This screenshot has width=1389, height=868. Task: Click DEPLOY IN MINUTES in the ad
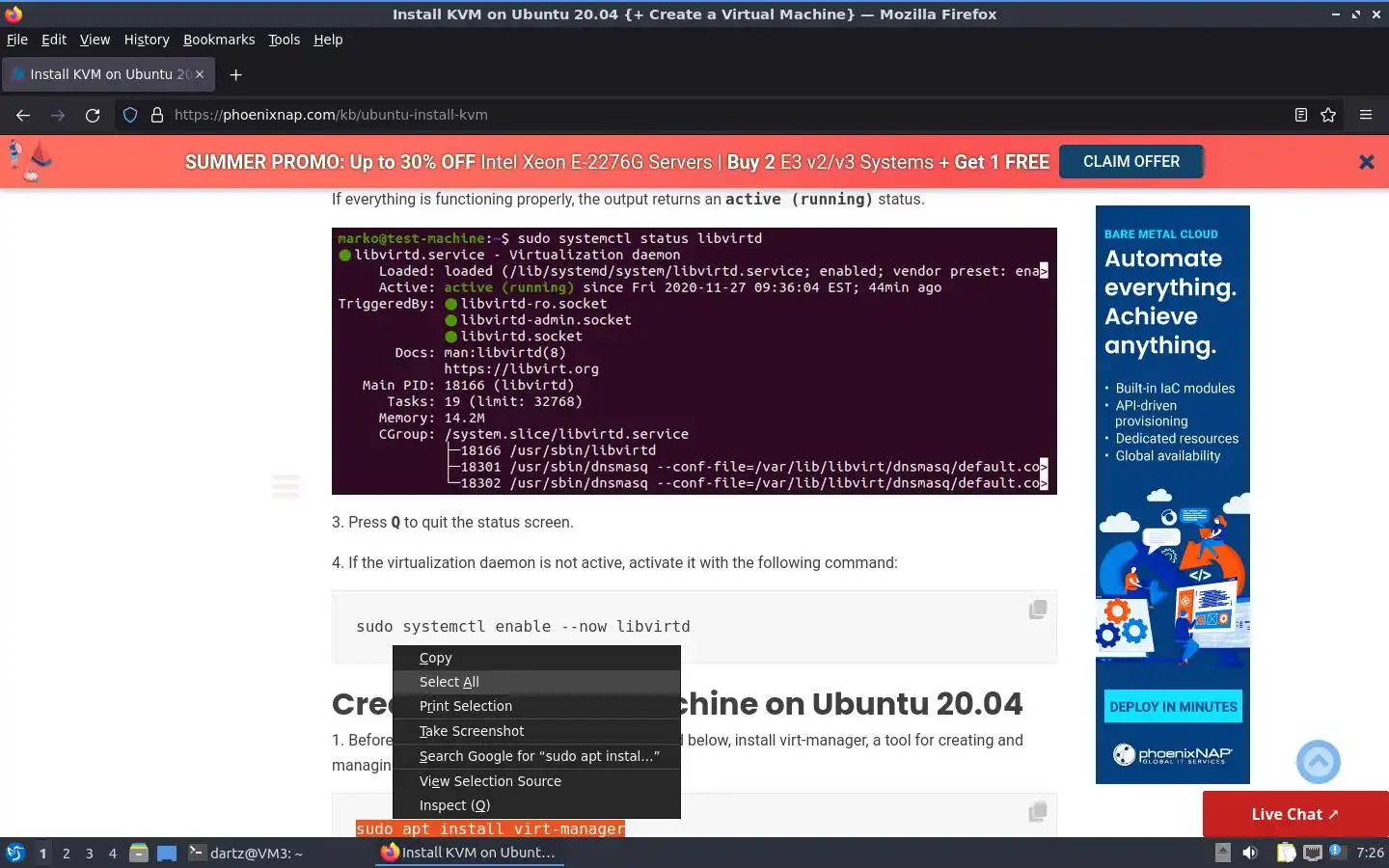(x=1173, y=707)
